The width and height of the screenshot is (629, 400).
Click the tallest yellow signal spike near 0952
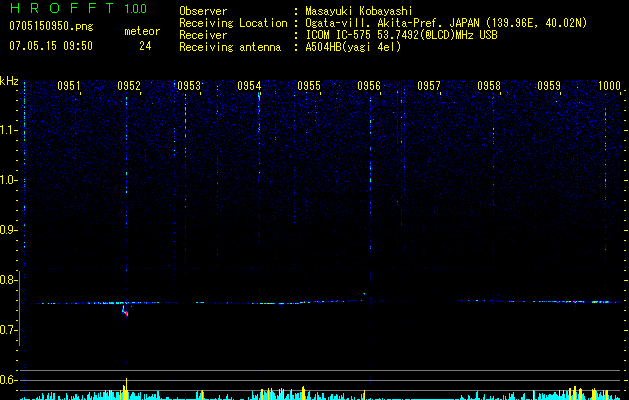point(126,389)
